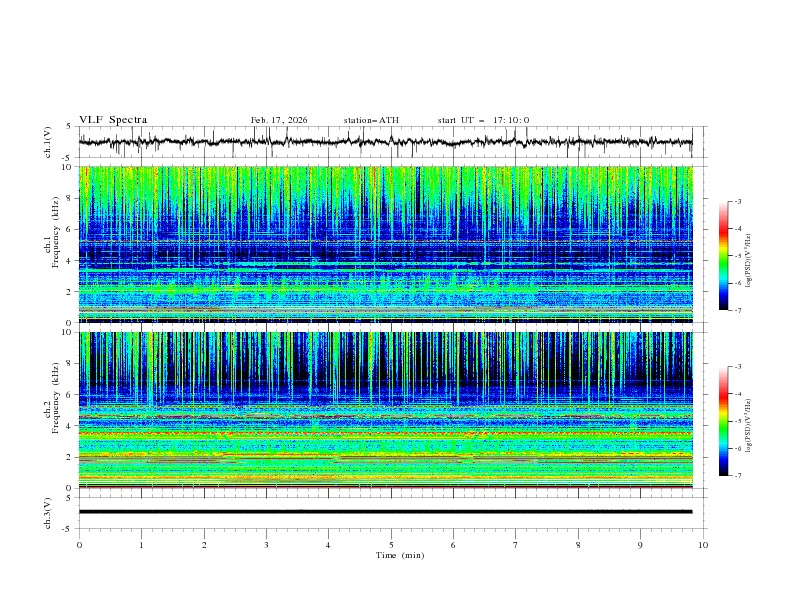The height and width of the screenshot is (612, 792).
Task: Click the 'start UT = 17:10:0' text
Action: tap(483, 120)
